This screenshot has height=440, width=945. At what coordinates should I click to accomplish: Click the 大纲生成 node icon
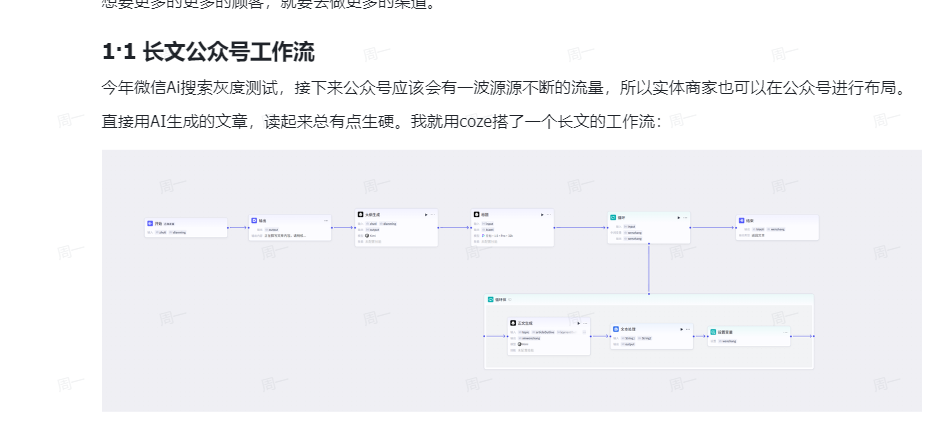(x=361, y=214)
